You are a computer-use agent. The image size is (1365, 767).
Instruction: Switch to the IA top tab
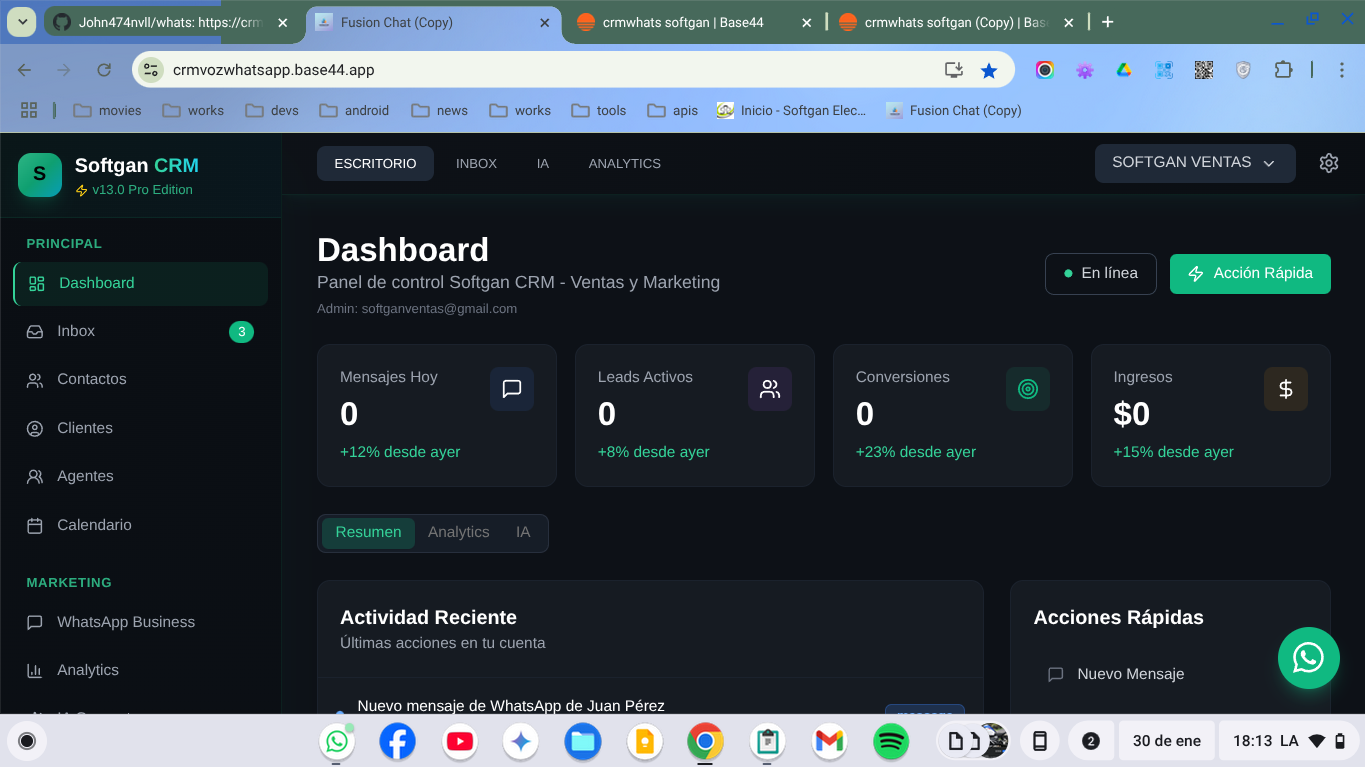[x=543, y=163]
